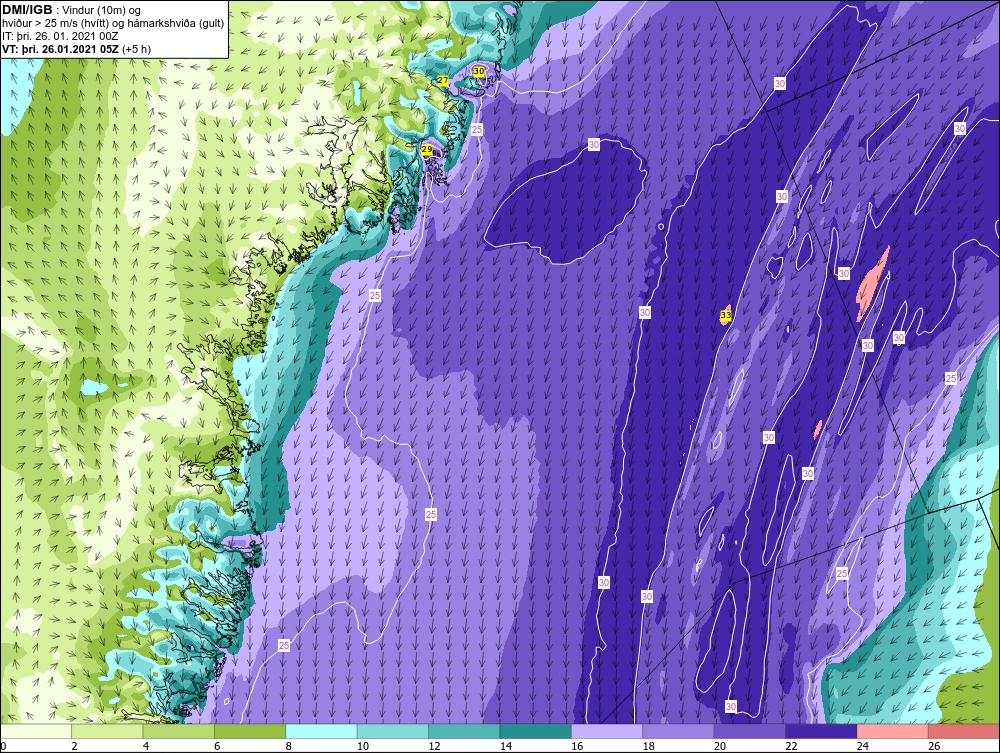Click the '(+5 h)' forecast offset text
1000x753 pixels.
(x=136, y=49)
